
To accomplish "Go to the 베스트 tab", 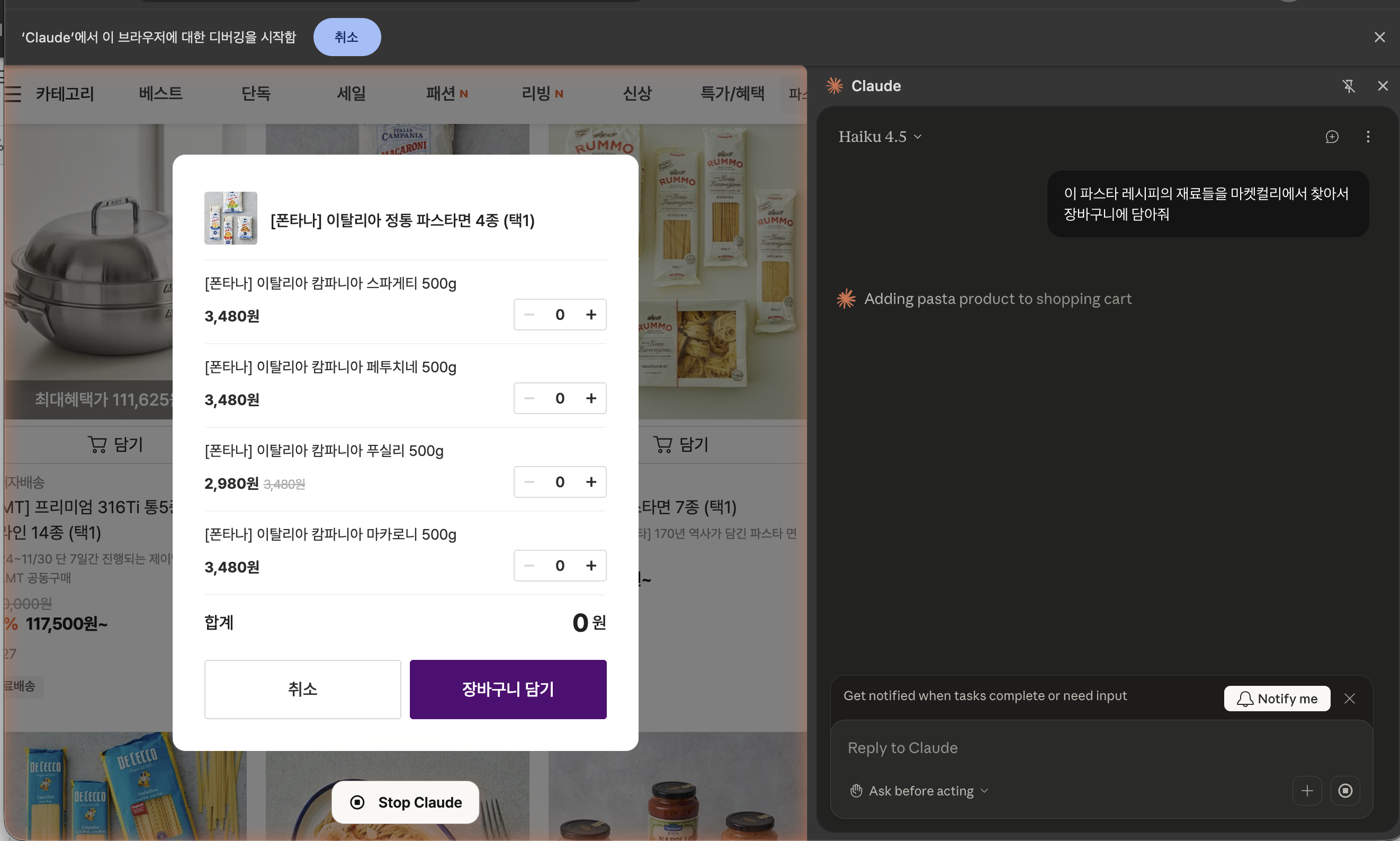I will point(160,94).
